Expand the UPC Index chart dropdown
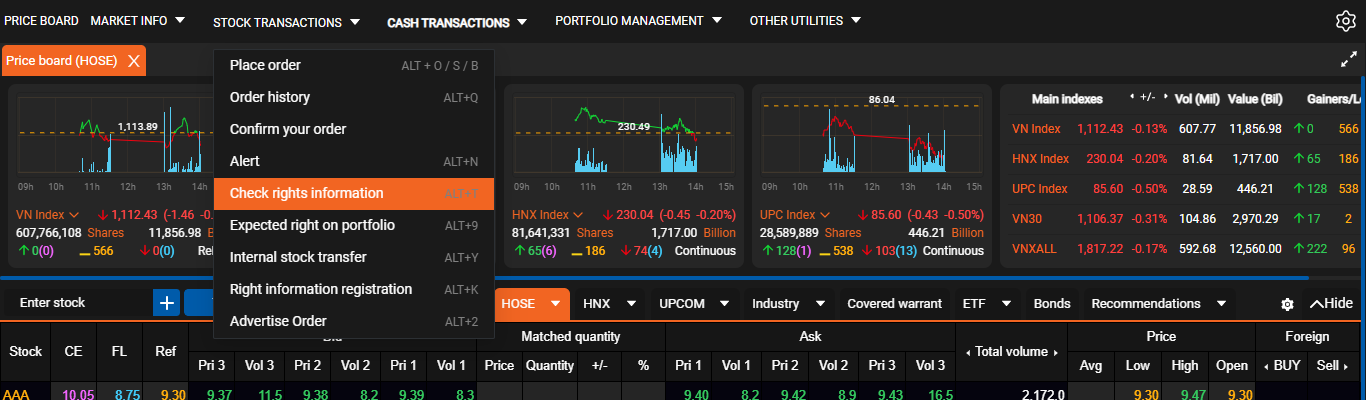This screenshot has height=400, width=1366. (825, 215)
